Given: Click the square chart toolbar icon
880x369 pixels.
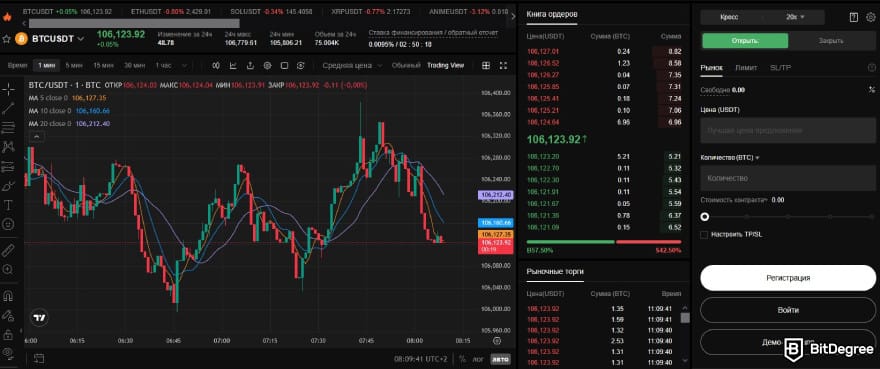Looking at the screenshot, I should (x=284, y=66).
